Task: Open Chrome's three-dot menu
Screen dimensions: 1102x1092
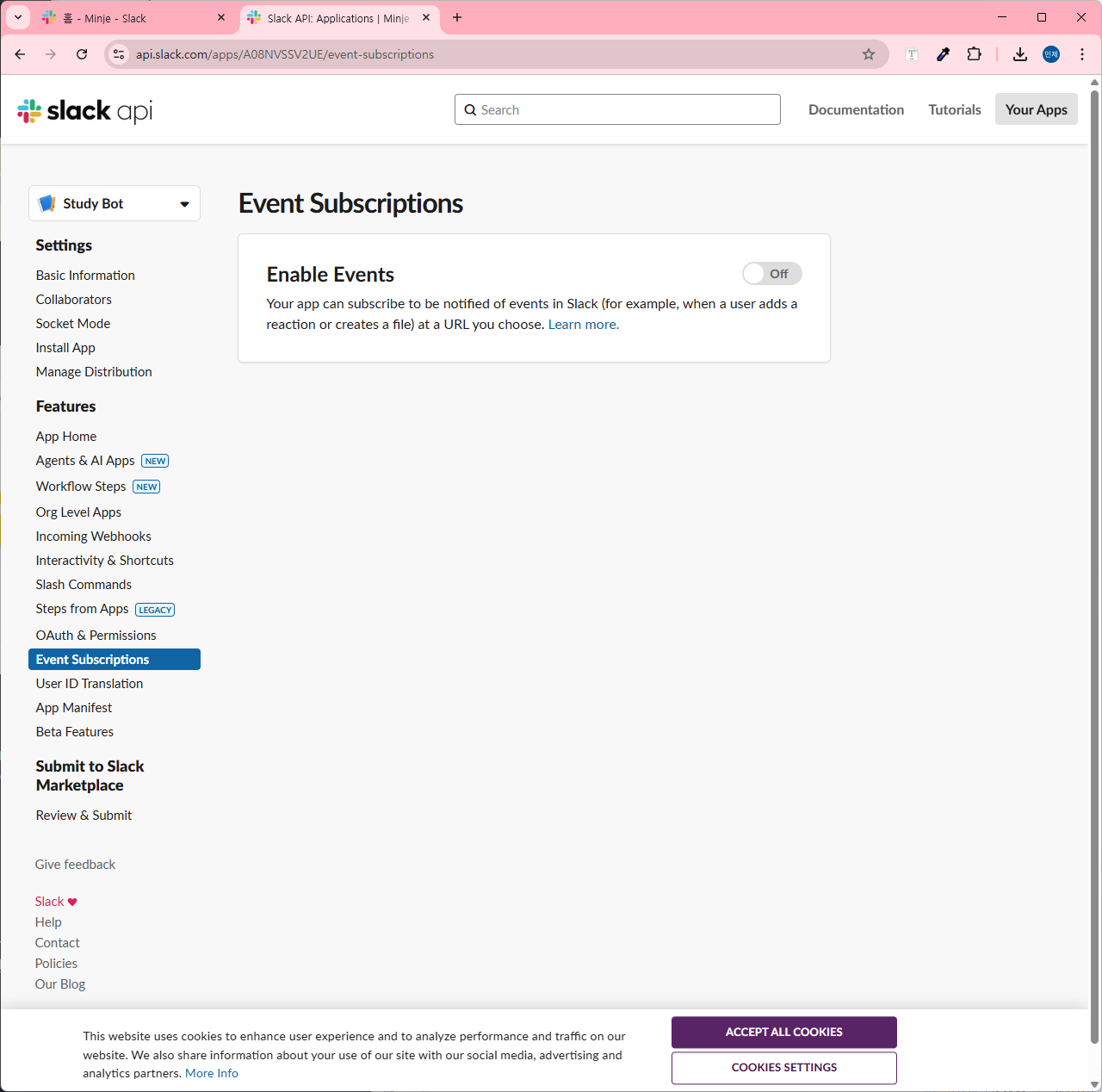Action: click(x=1082, y=54)
